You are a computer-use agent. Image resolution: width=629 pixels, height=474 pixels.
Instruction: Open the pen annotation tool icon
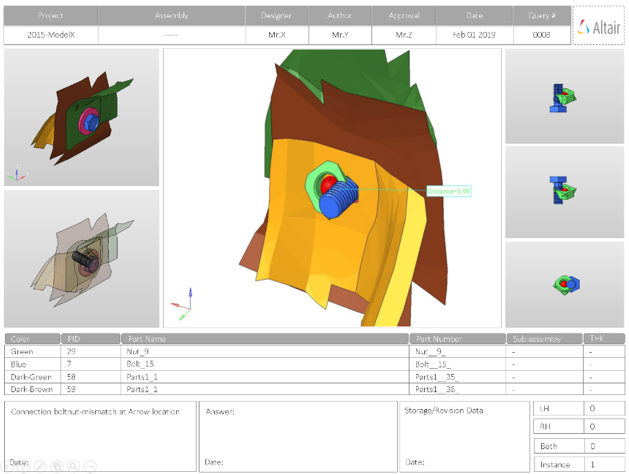(41, 466)
